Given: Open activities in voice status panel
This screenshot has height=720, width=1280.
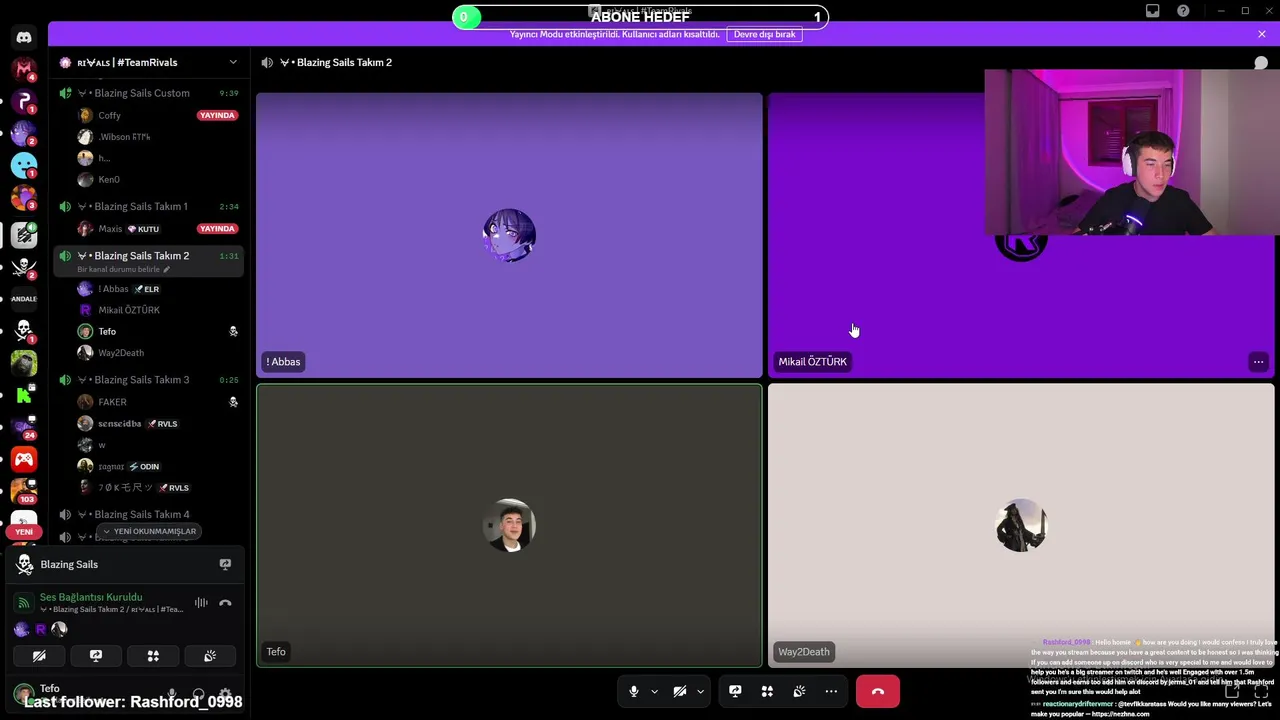Looking at the screenshot, I should click(x=153, y=656).
